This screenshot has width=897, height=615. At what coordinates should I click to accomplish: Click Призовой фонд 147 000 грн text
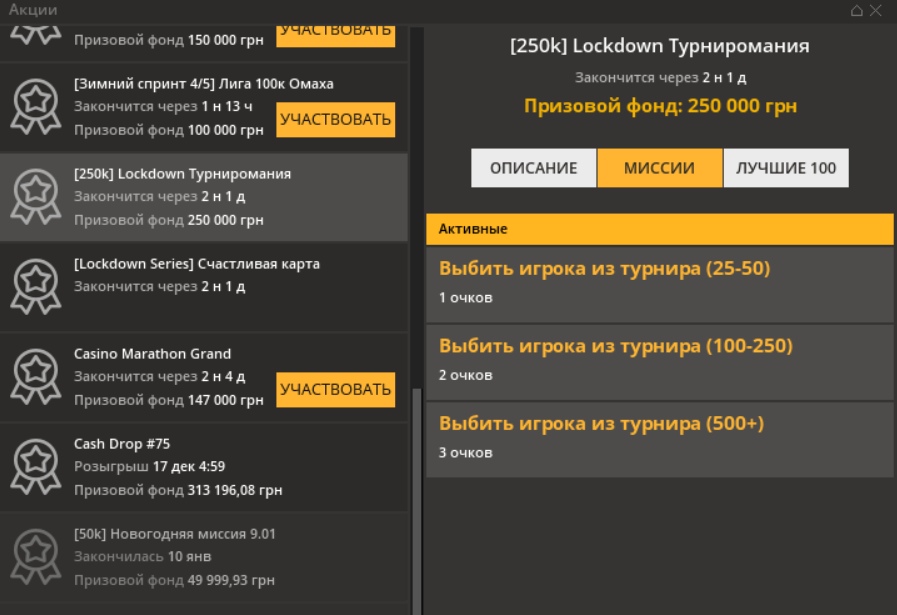click(169, 400)
